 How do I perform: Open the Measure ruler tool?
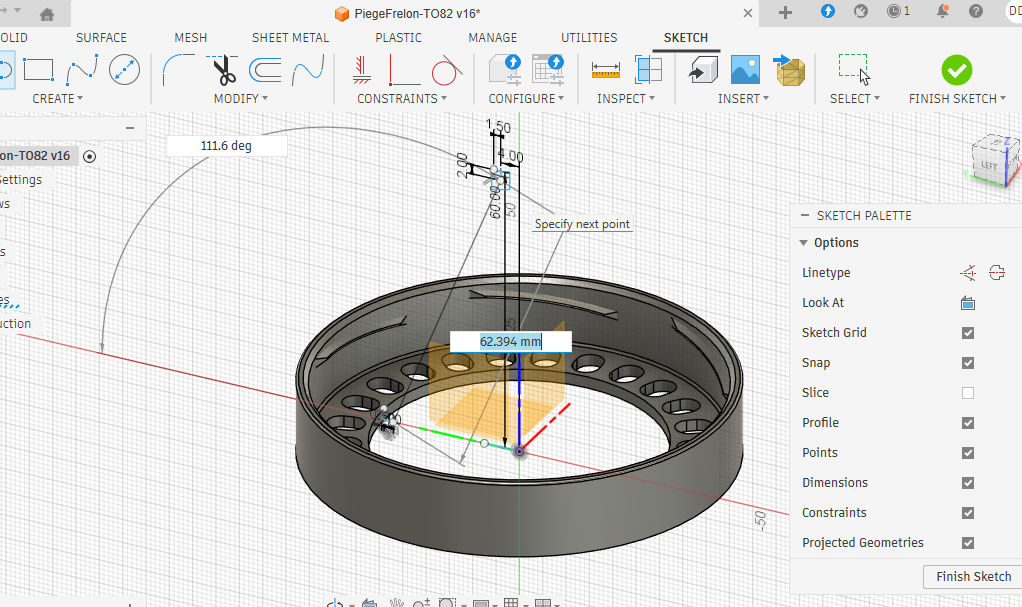point(606,70)
